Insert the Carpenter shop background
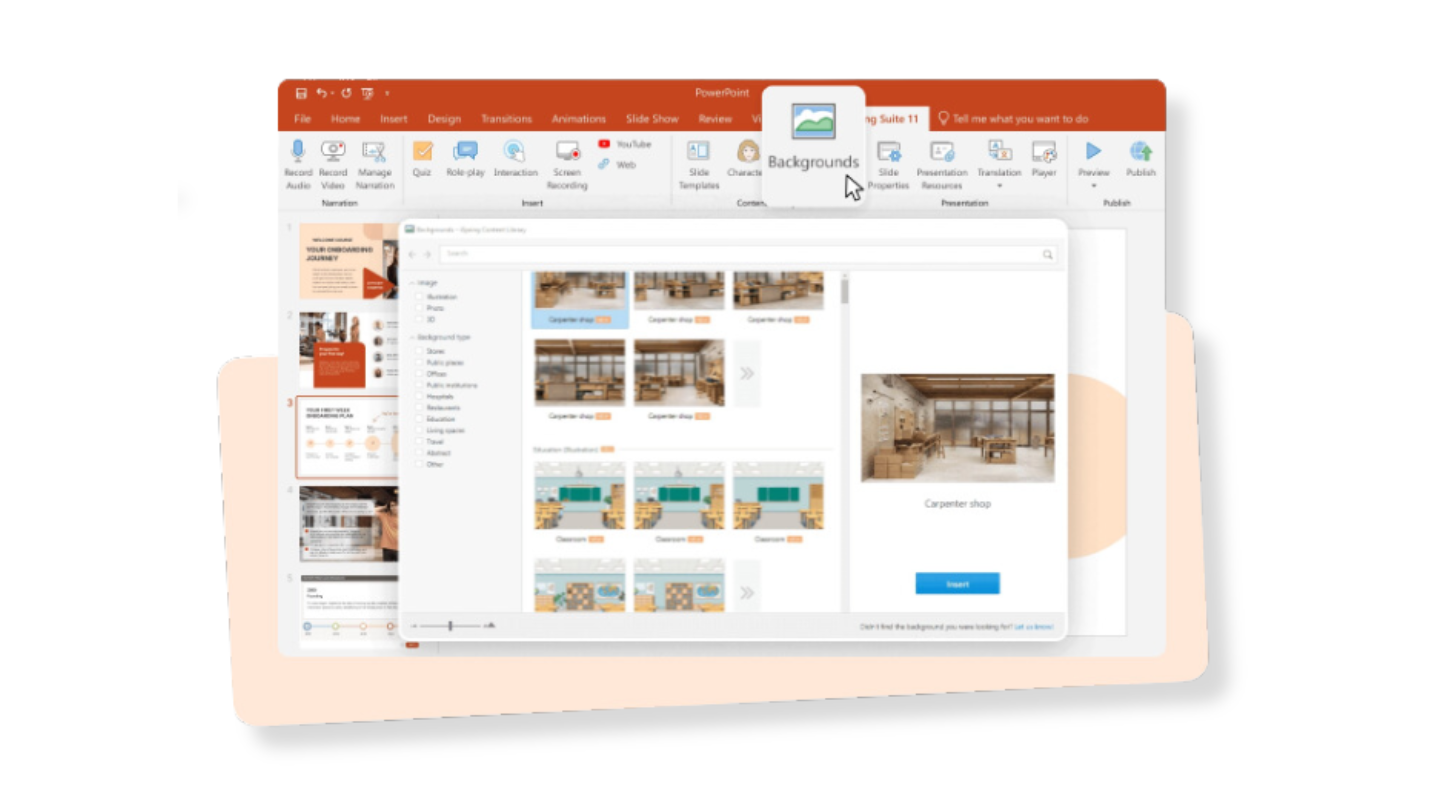 [956, 583]
